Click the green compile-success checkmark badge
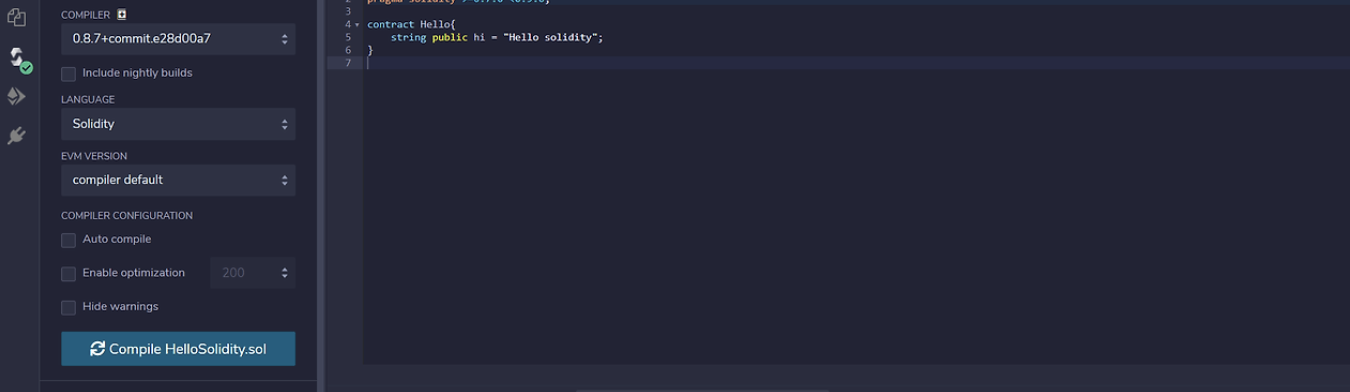 [x=27, y=68]
